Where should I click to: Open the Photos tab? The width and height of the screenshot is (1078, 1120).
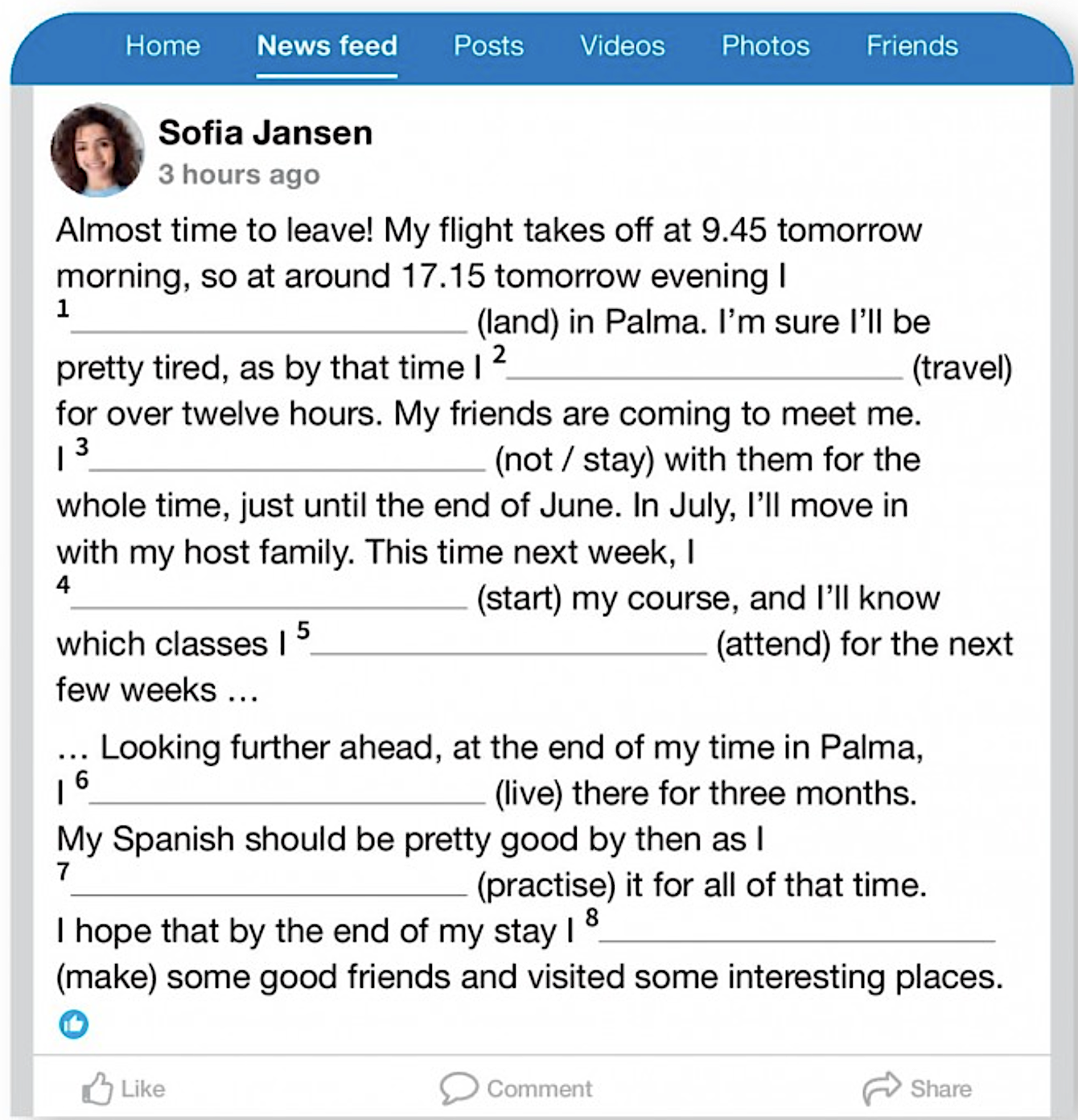pos(765,46)
